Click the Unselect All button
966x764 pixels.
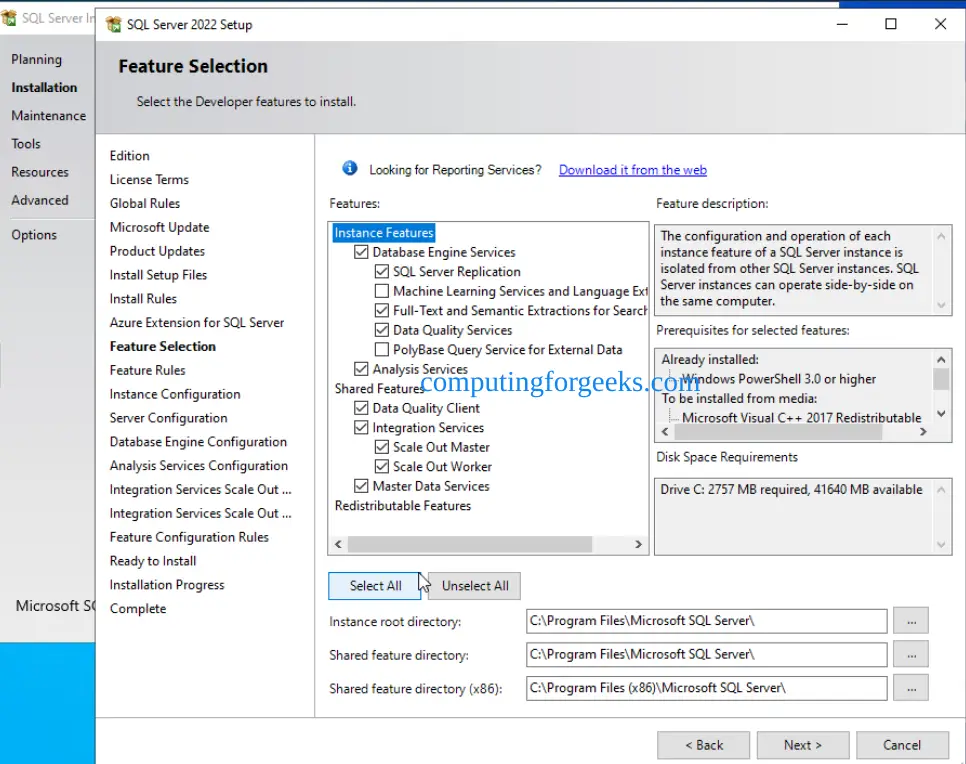(474, 586)
